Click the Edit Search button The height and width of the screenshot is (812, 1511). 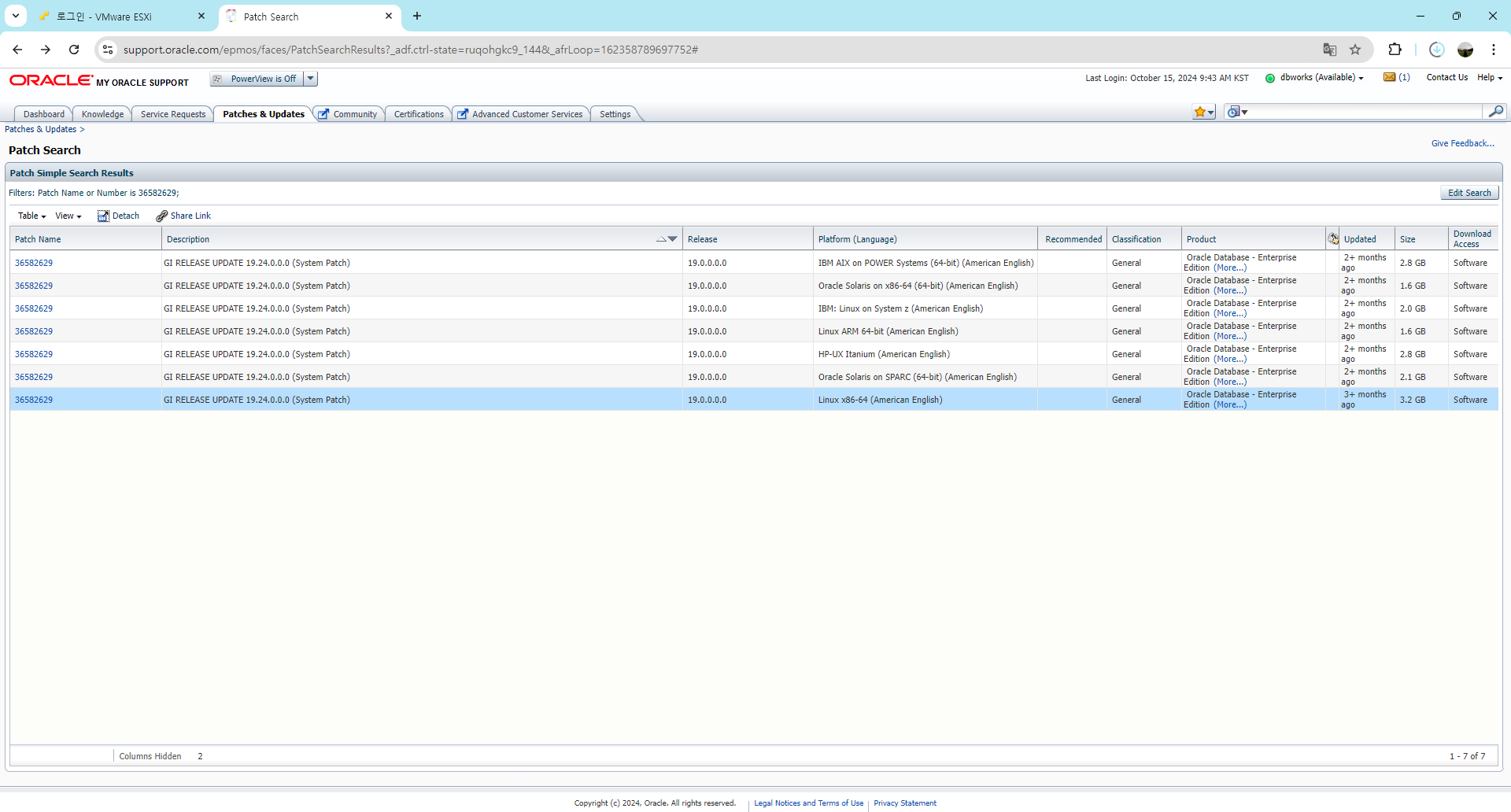pyautogui.click(x=1469, y=193)
